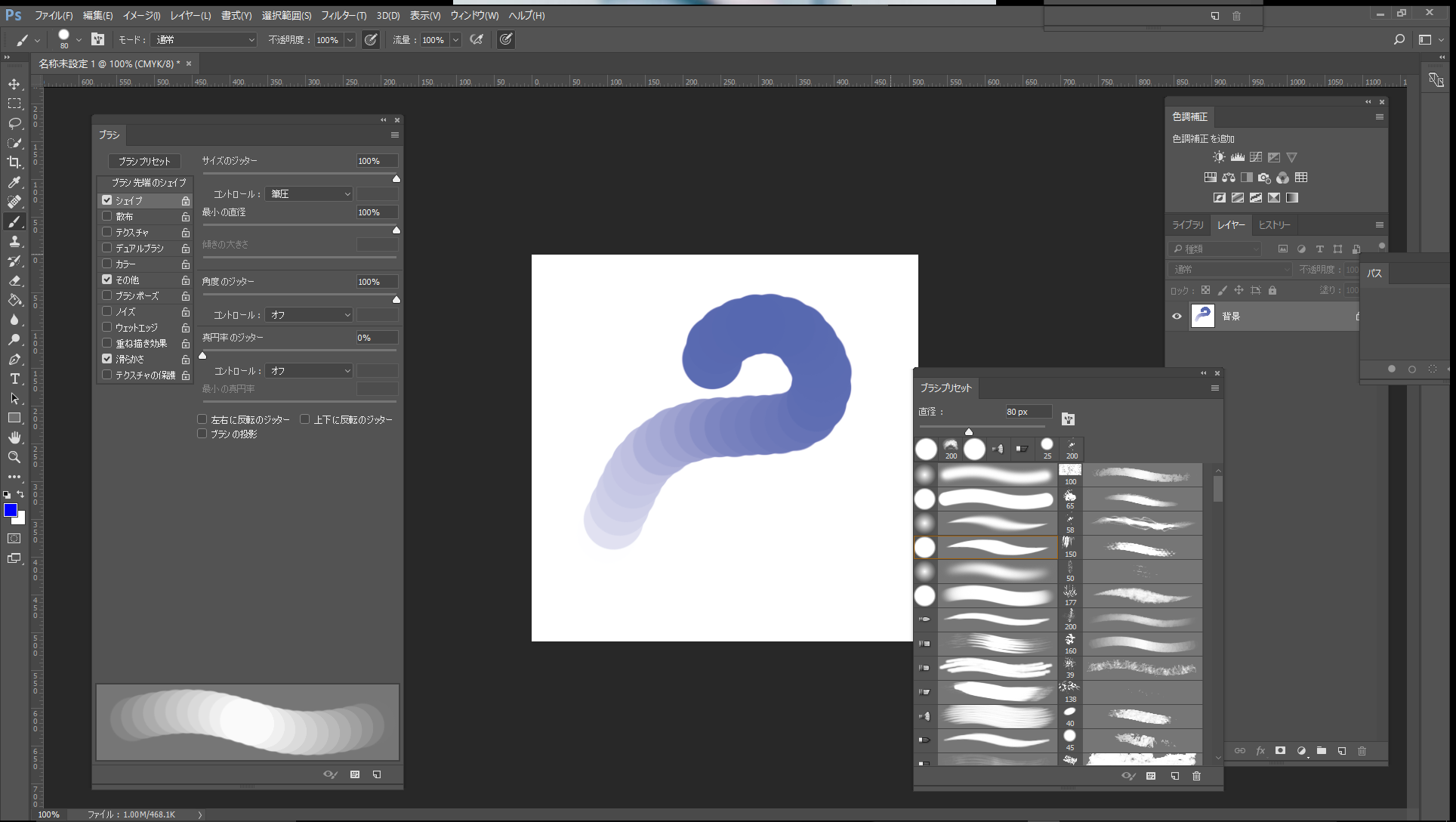The image size is (1456, 822).
Task: Toggle the 滑らかさ (Smoothing) checkbox
Action: tap(107, 359)
